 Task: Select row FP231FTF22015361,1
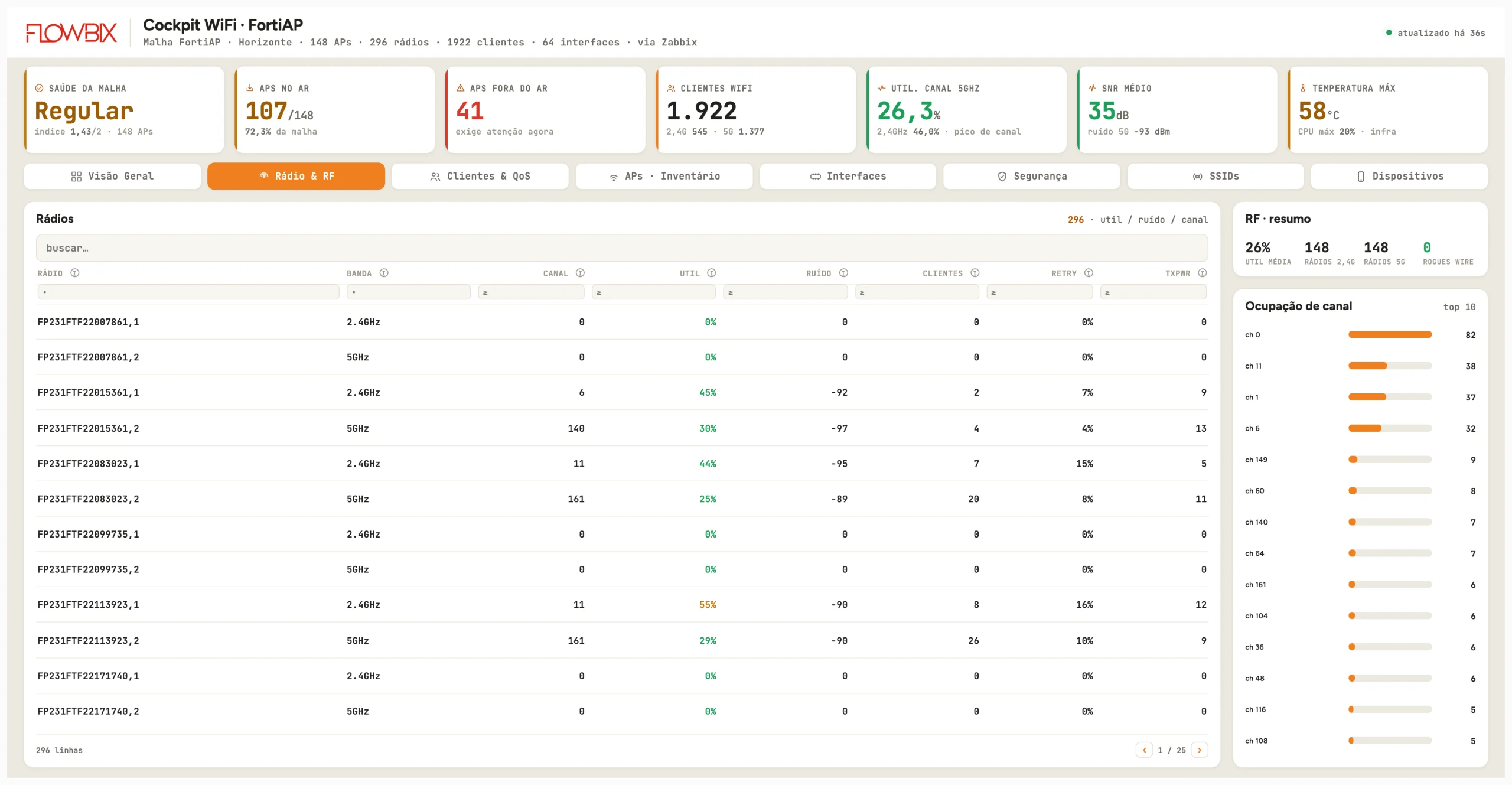tap(622, 392)
